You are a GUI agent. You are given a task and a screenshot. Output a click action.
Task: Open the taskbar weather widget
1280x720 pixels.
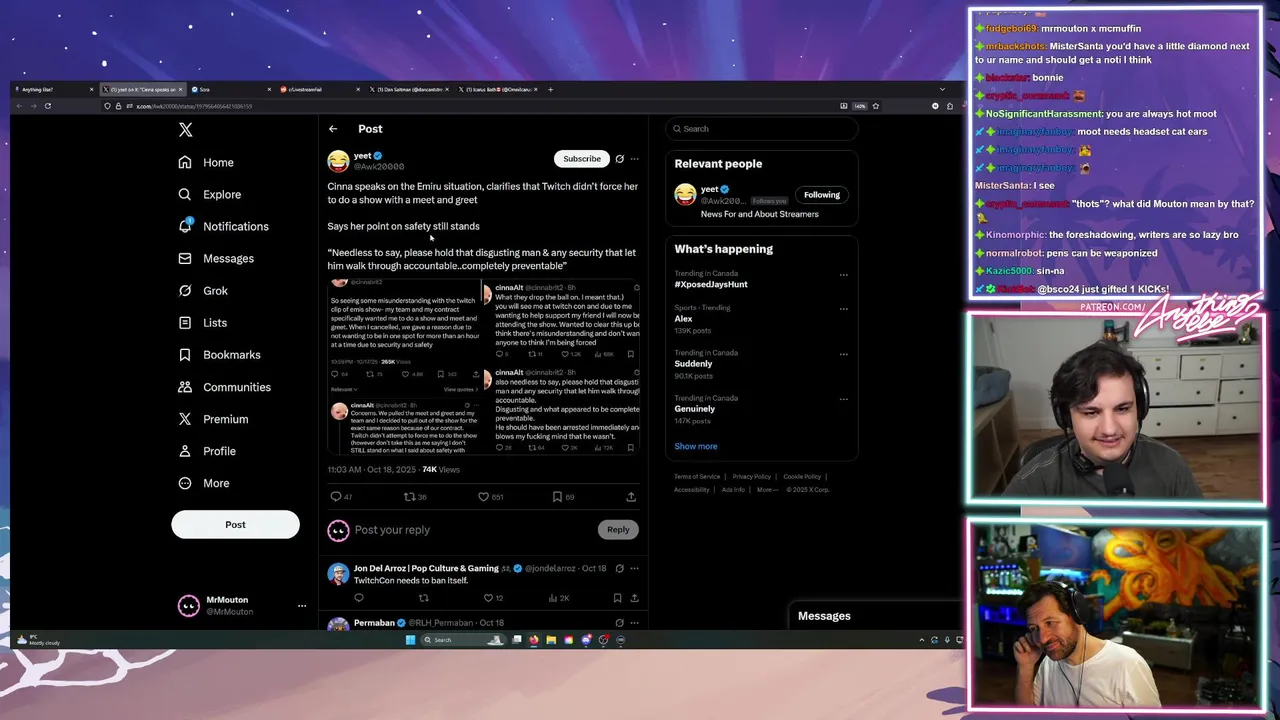coord(38,640)
